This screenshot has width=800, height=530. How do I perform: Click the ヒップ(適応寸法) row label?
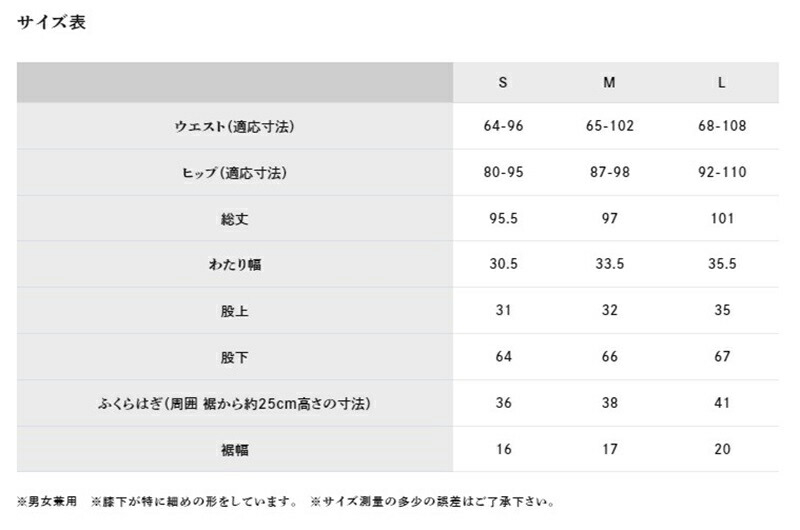click(234, 173)
